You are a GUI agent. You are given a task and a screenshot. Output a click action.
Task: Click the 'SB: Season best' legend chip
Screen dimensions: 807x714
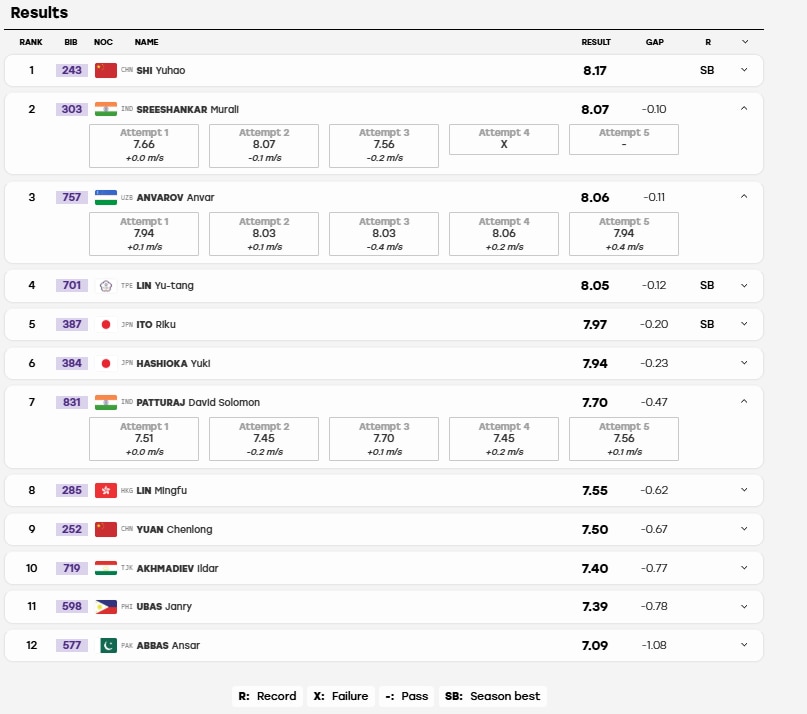point(493,696)
